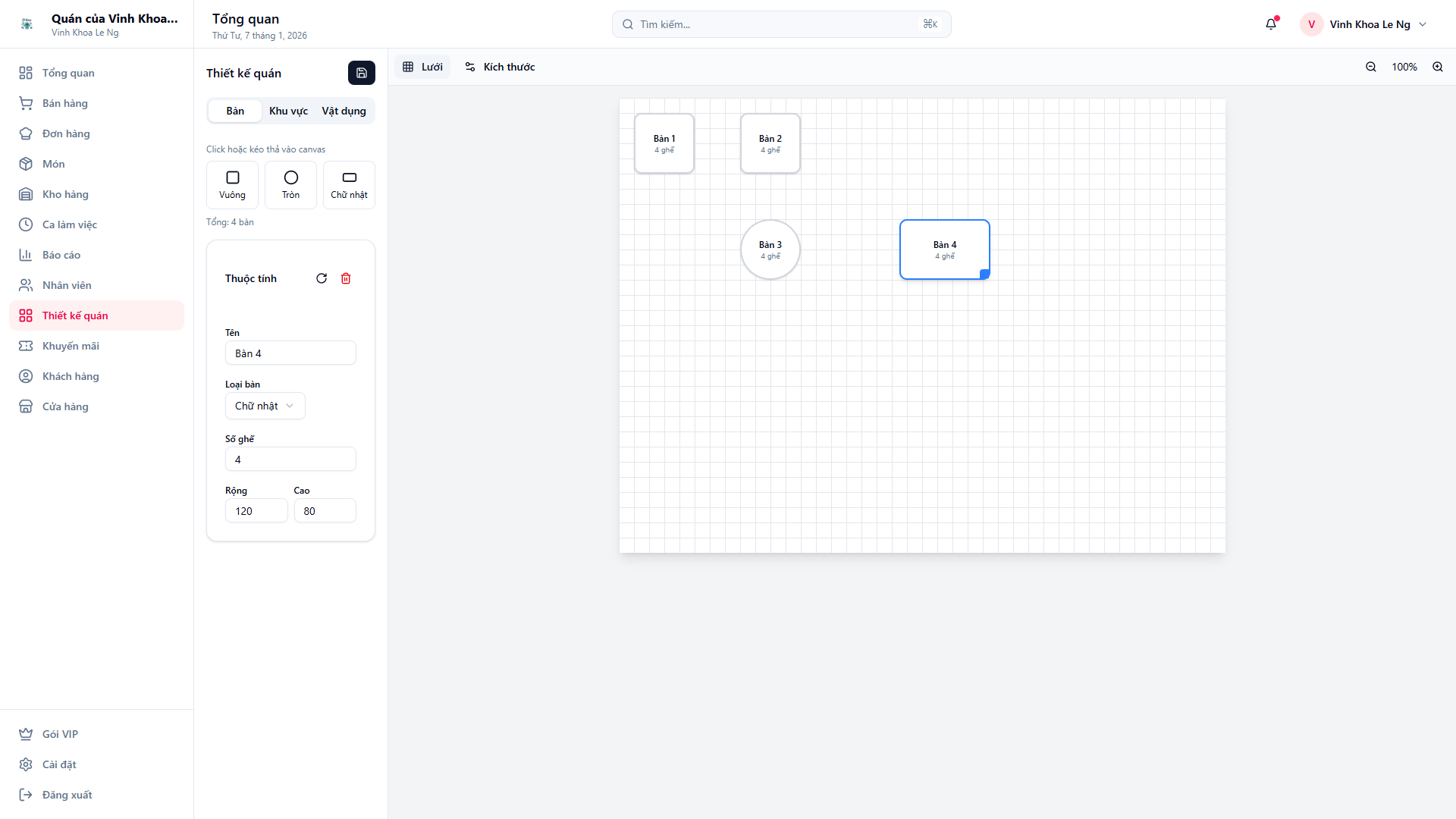Open Gói VIP from the sidebar
Viewport: 1456px width, 819px height.
[59, 734]
